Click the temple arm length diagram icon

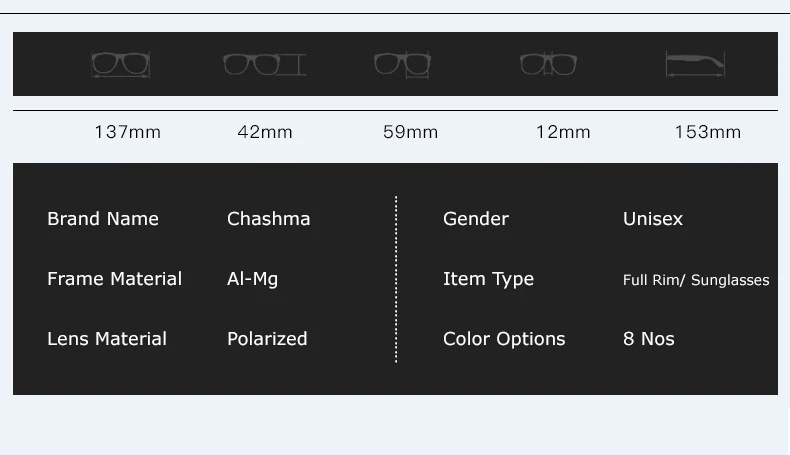(x=695, y=65)
